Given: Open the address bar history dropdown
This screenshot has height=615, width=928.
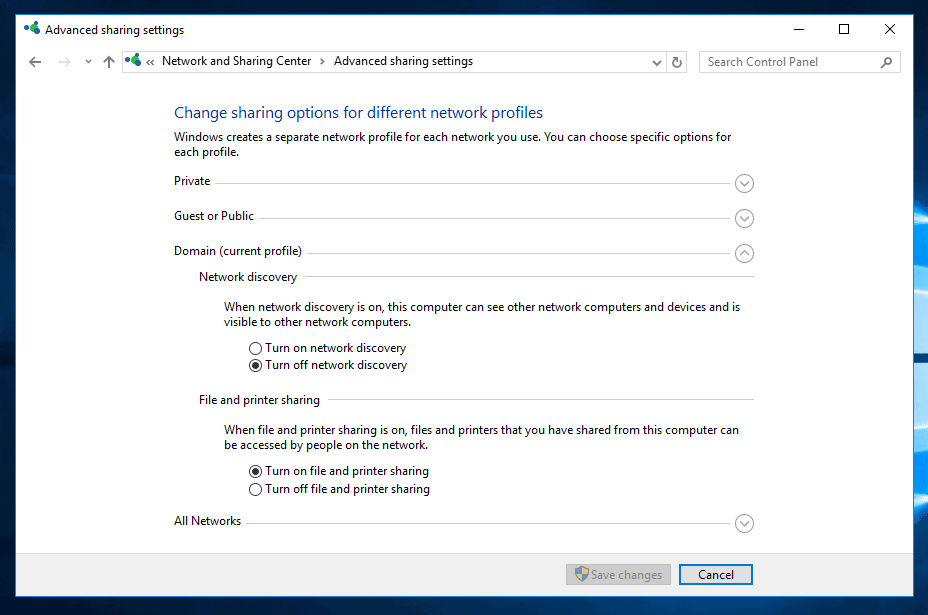Looking at the screenshot, I should (657, 62).
